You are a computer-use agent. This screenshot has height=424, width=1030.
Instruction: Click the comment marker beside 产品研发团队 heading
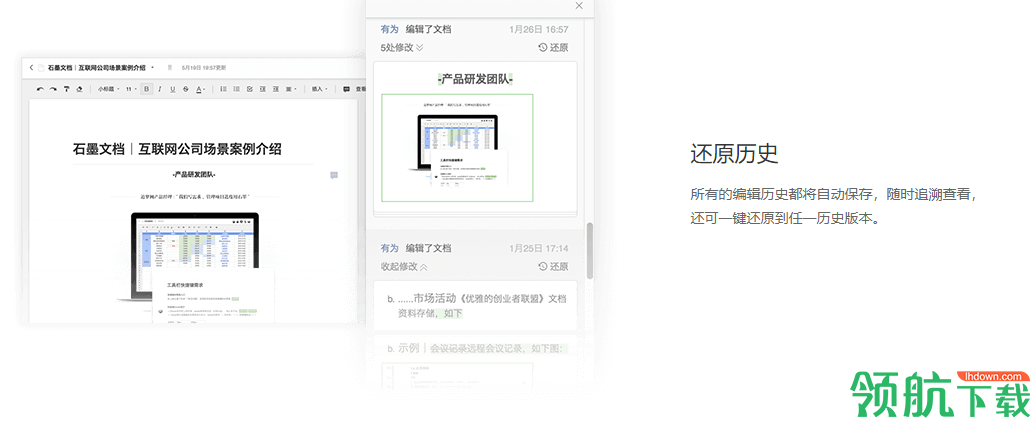coord(334,176)
